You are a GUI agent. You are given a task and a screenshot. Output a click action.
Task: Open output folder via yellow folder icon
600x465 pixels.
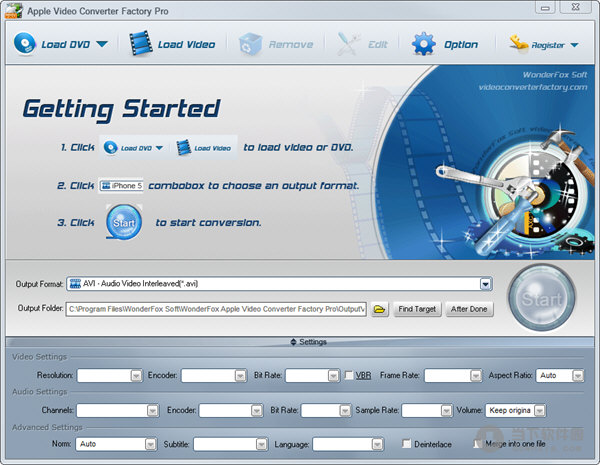[x=379, y=309]
